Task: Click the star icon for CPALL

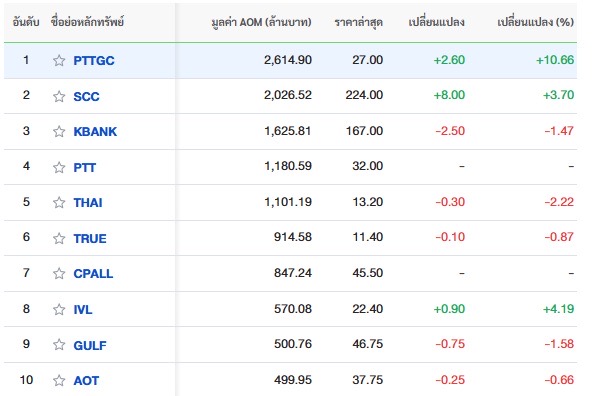Action: (x=59, y=274)
